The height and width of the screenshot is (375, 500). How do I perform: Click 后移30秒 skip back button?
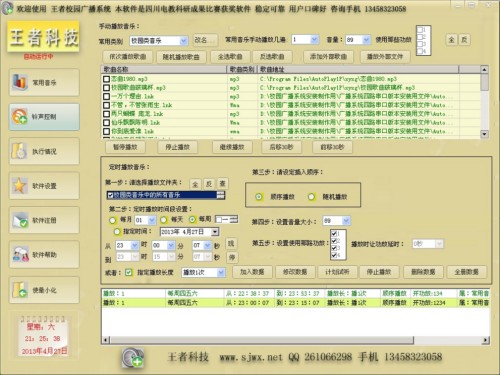281,147
